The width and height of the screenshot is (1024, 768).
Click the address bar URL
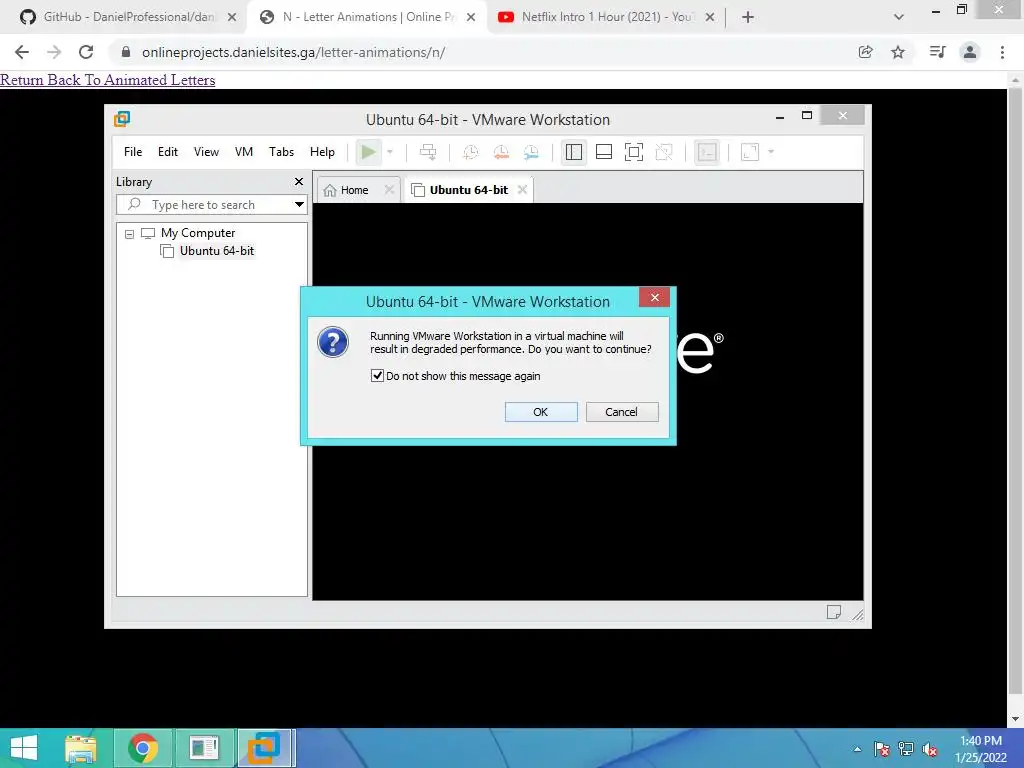[x=293, y=52]
